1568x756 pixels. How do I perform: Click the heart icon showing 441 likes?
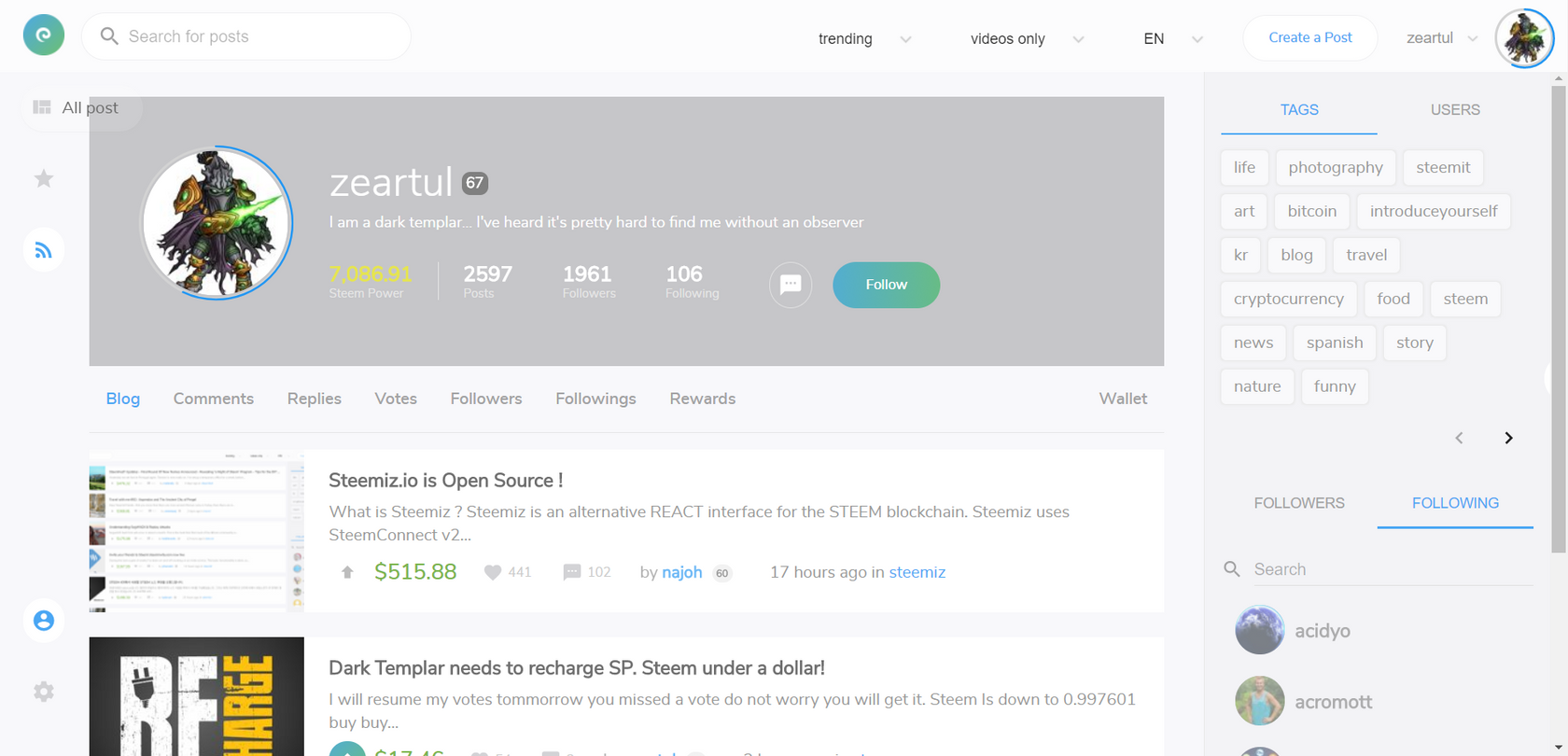(493, 572)
